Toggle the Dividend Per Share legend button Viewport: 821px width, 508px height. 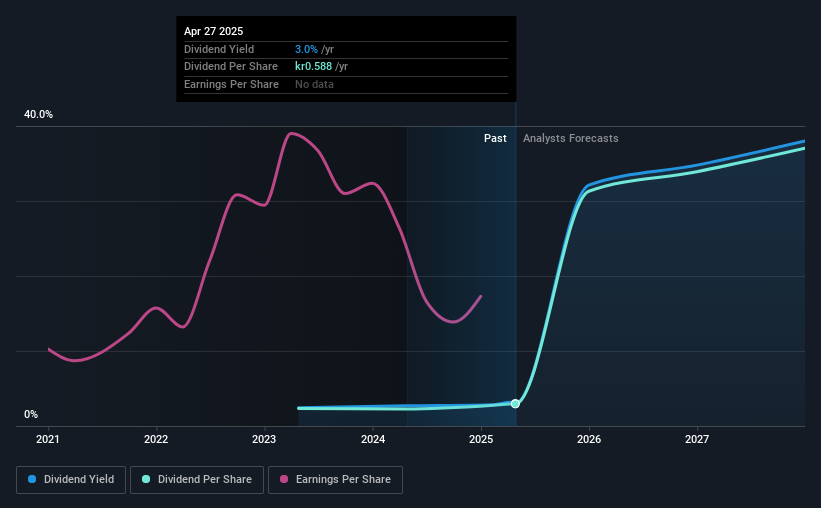(x=197, y=480)
